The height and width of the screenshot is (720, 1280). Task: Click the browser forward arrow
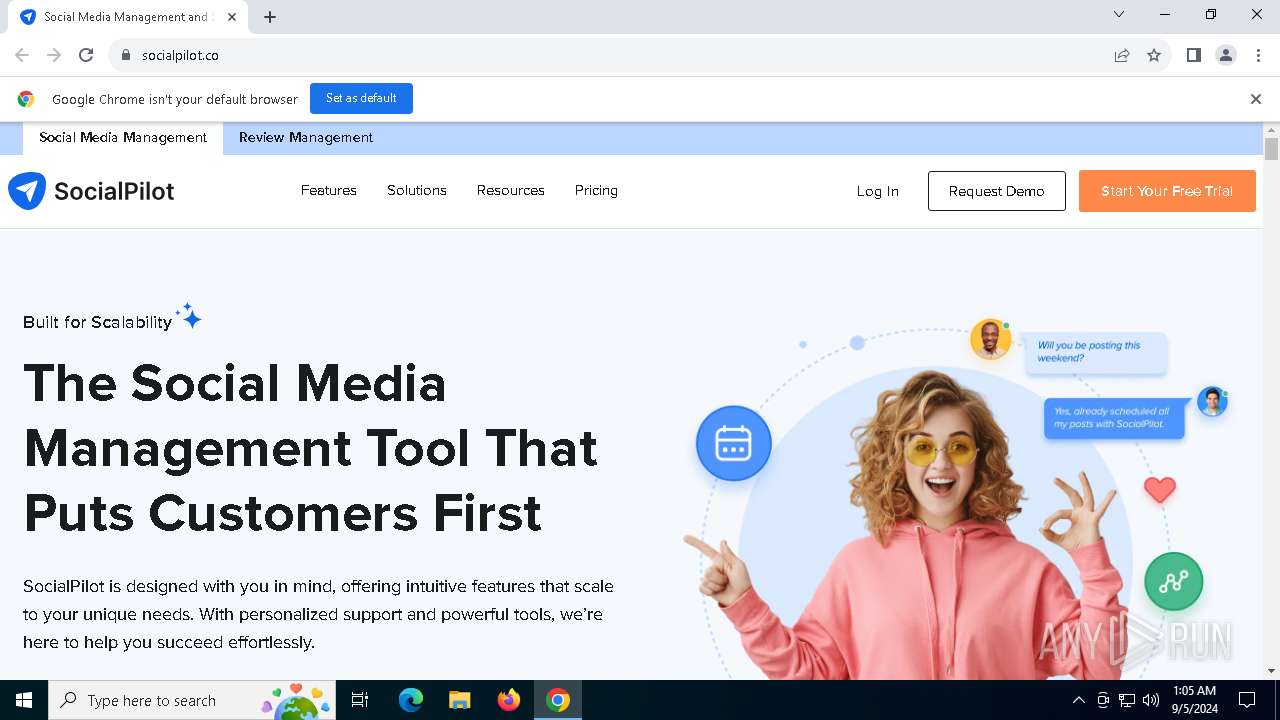[x=54, y=55]
